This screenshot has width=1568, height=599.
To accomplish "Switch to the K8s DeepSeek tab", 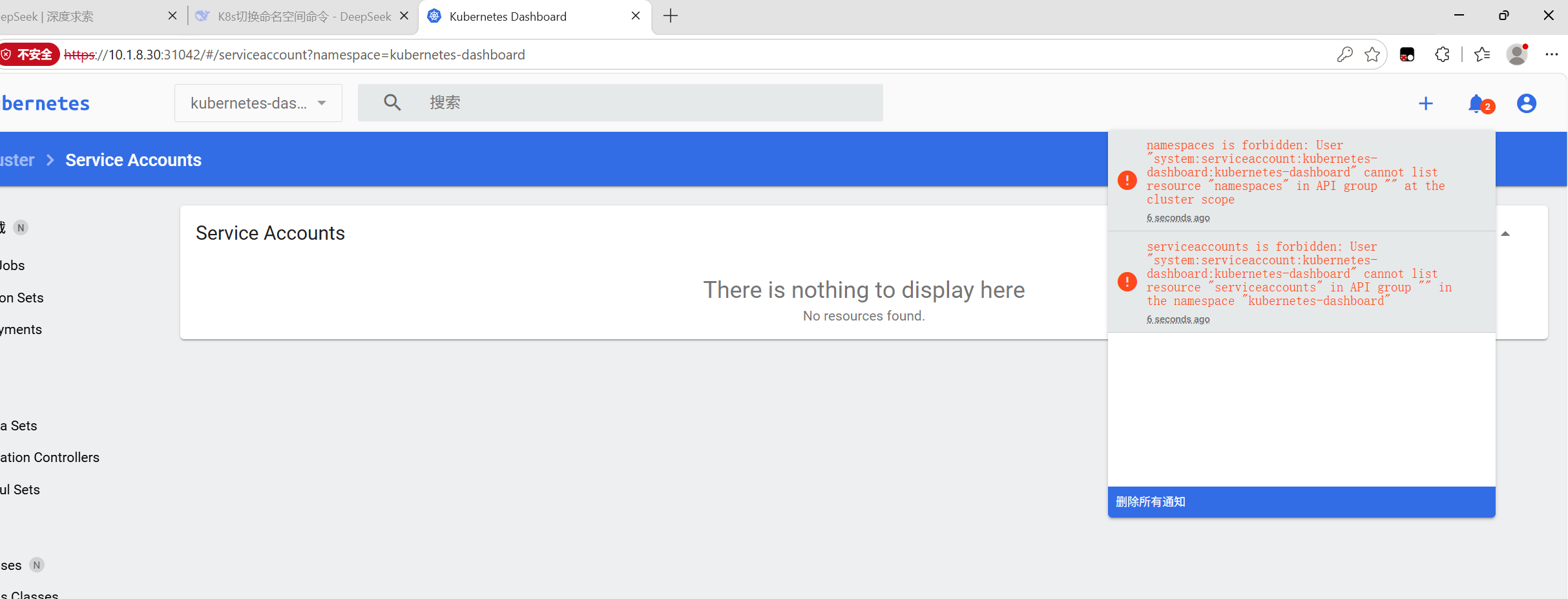I will pyautogui.click(x=304, y=17).
